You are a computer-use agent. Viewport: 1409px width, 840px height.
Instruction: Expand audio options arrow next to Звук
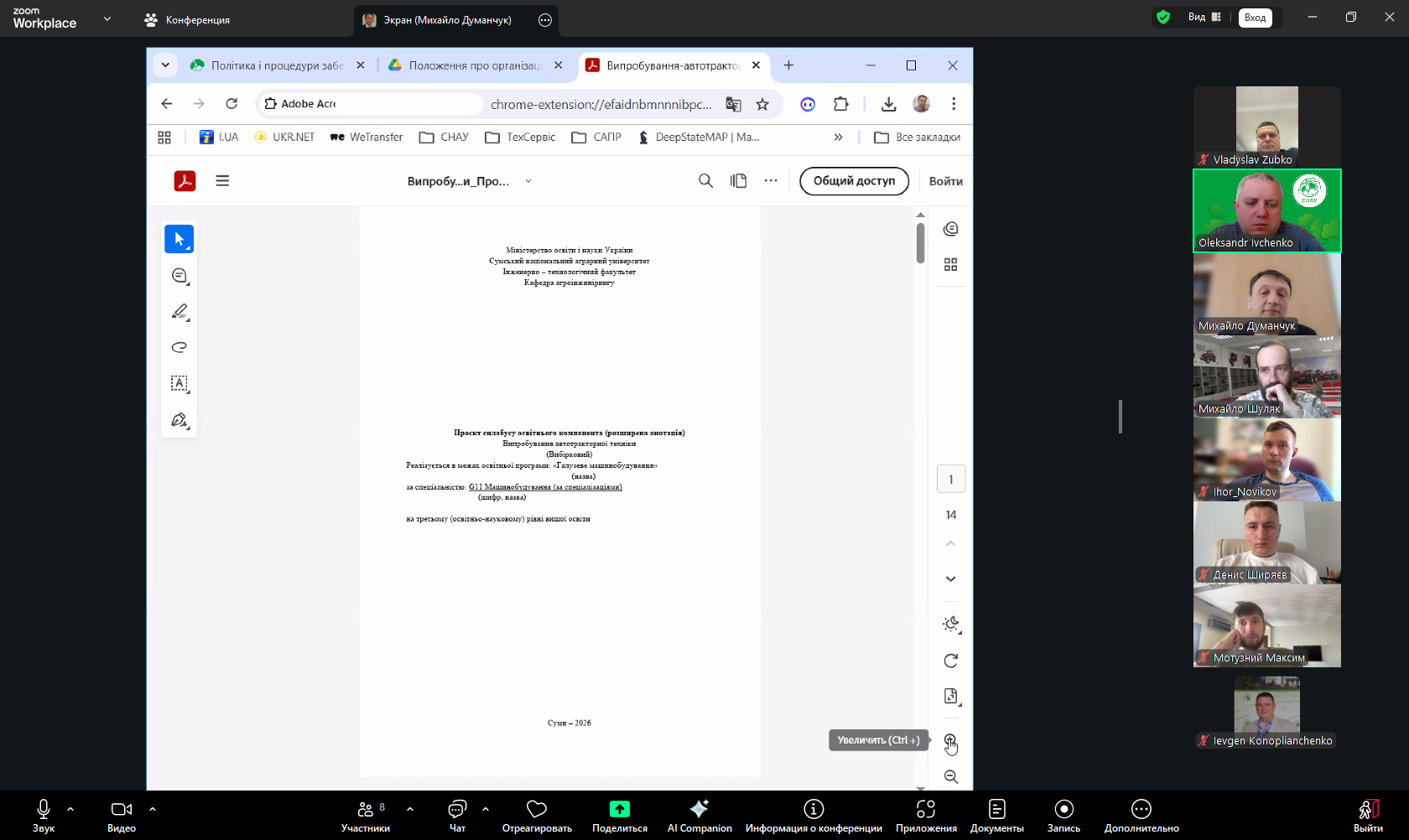tap(70, 809)
